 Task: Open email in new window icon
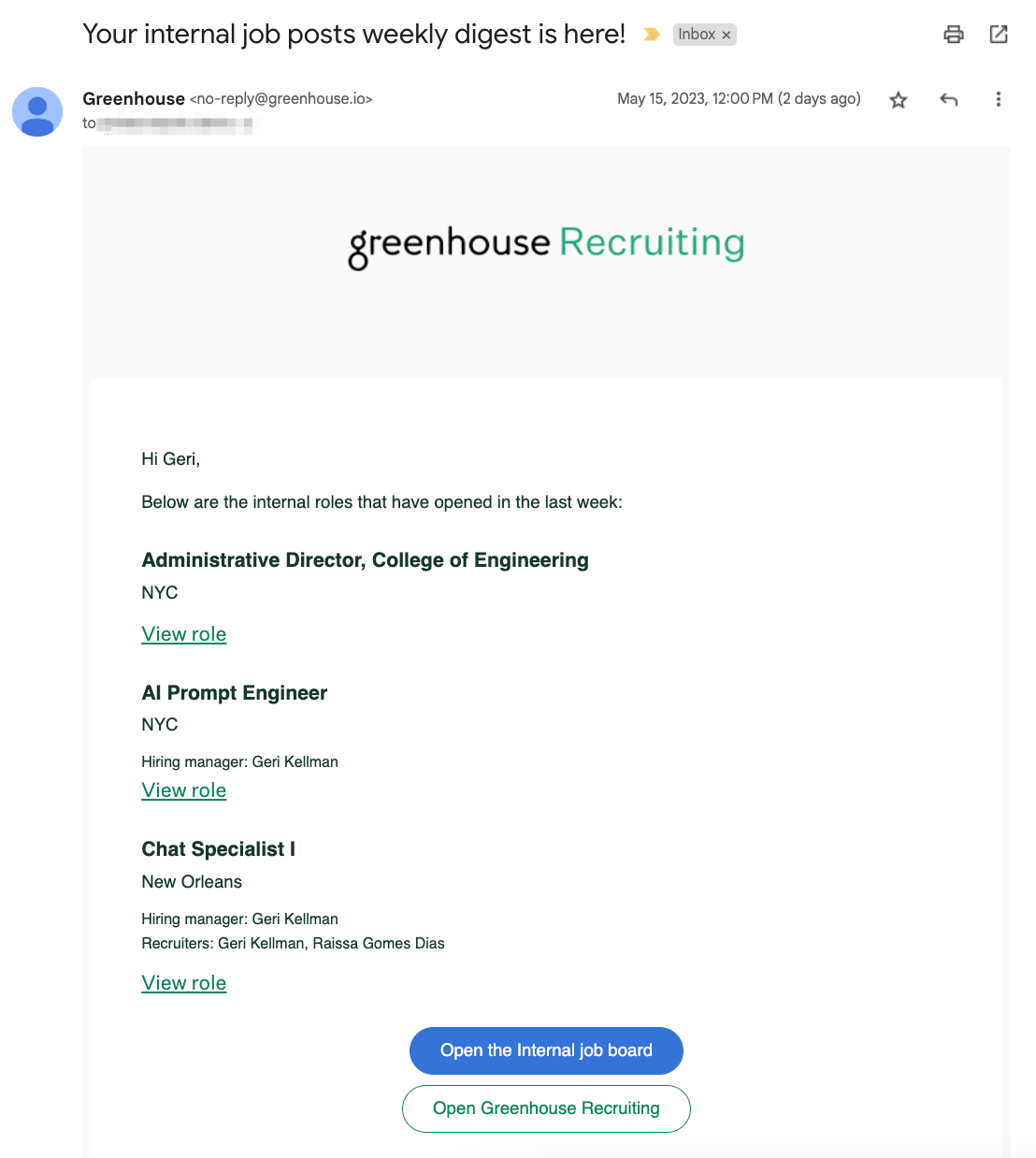click(x=999, y=35)
